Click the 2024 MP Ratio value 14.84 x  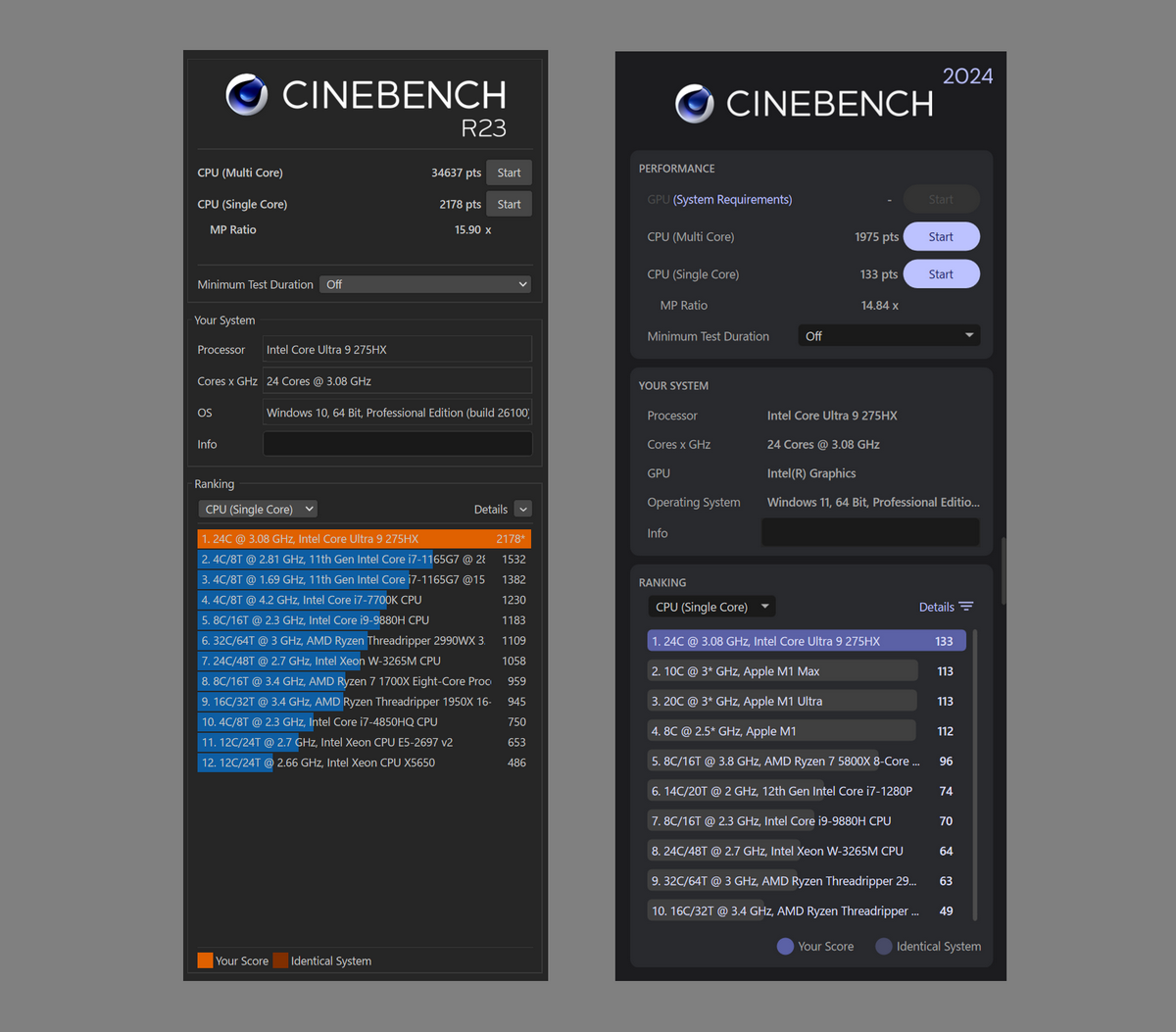880,305
